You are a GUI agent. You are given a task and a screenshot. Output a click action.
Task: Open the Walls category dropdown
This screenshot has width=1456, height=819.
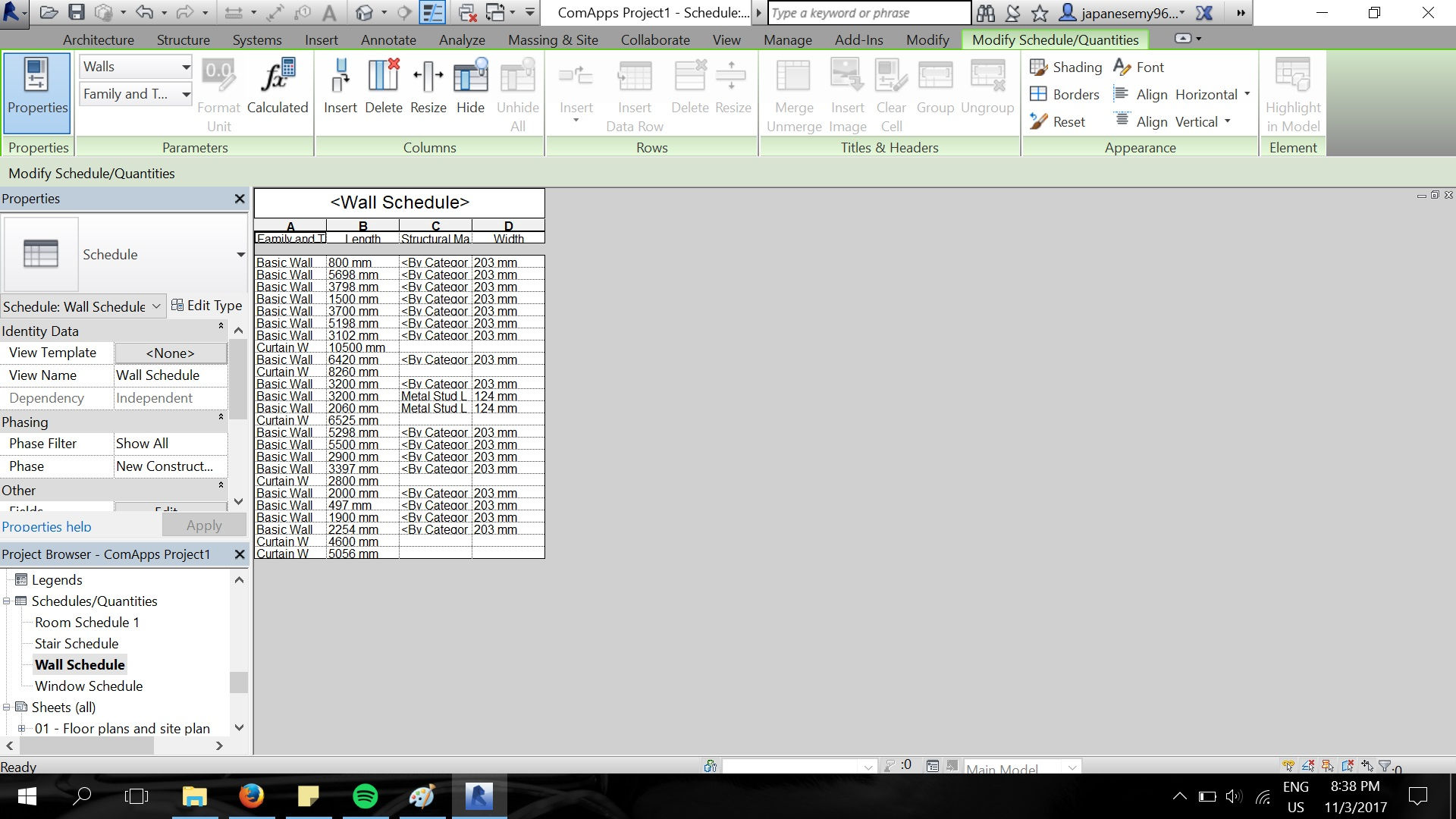pos(136,67)
